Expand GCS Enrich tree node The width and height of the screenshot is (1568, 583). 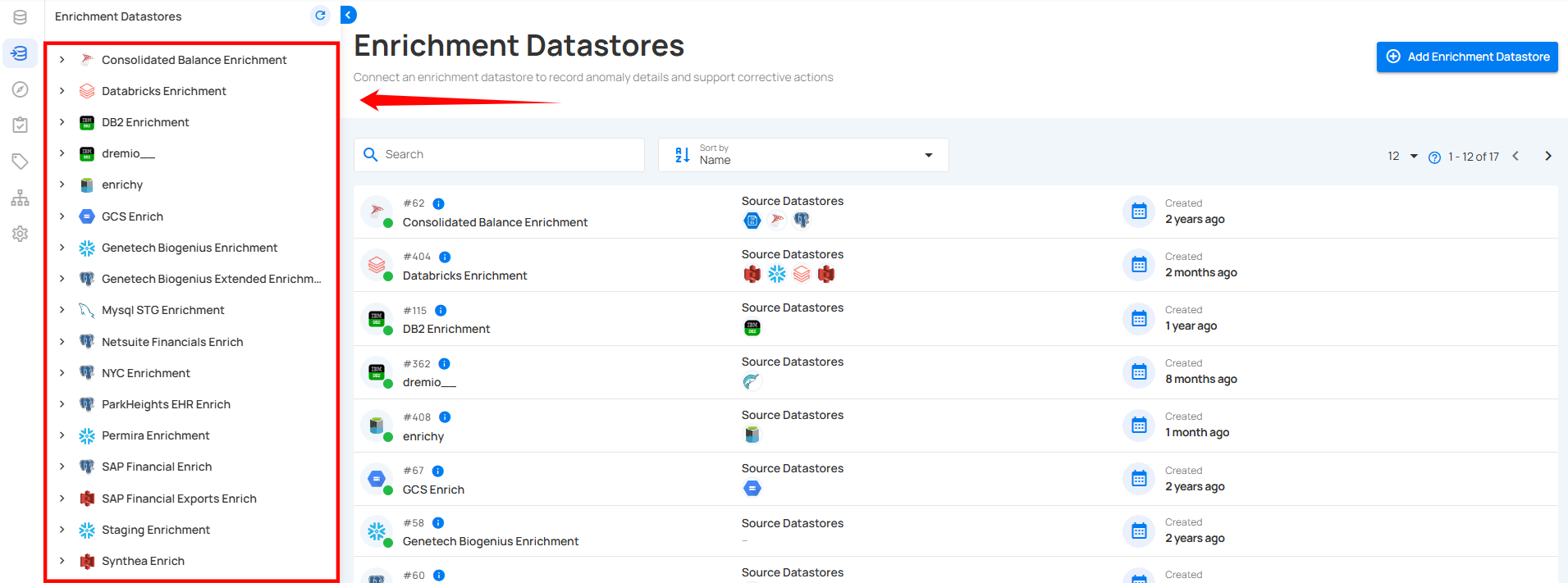click(x=62, y=216)
